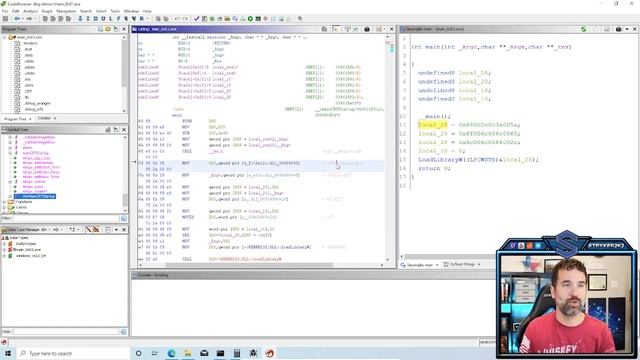This screenshot has width=640, height=360.
Task: Open the decompiler panel dropdown arrow
Action: pyautogui.click(x=627, y=29)
